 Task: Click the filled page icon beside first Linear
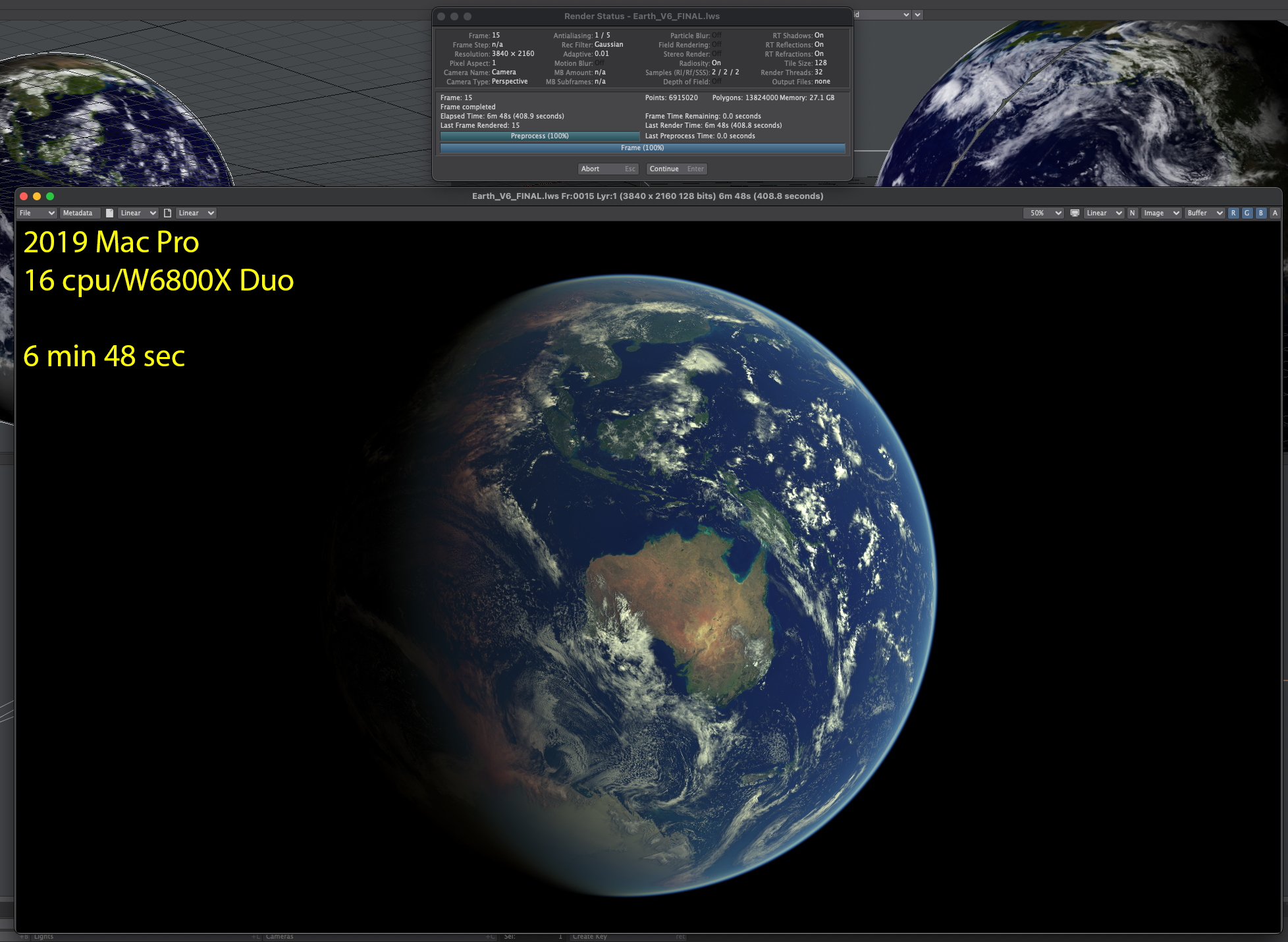click(110, 213)
